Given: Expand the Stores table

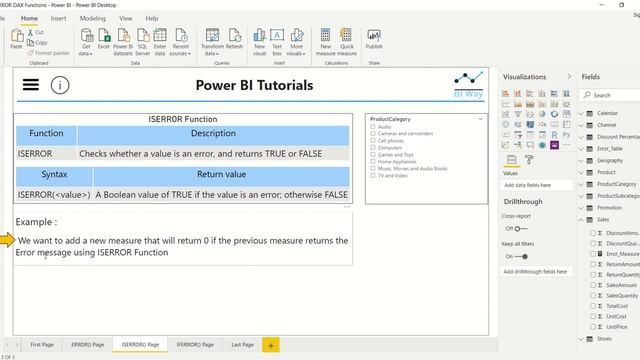Looking at the screenshot, I should (x=581, y=339).
